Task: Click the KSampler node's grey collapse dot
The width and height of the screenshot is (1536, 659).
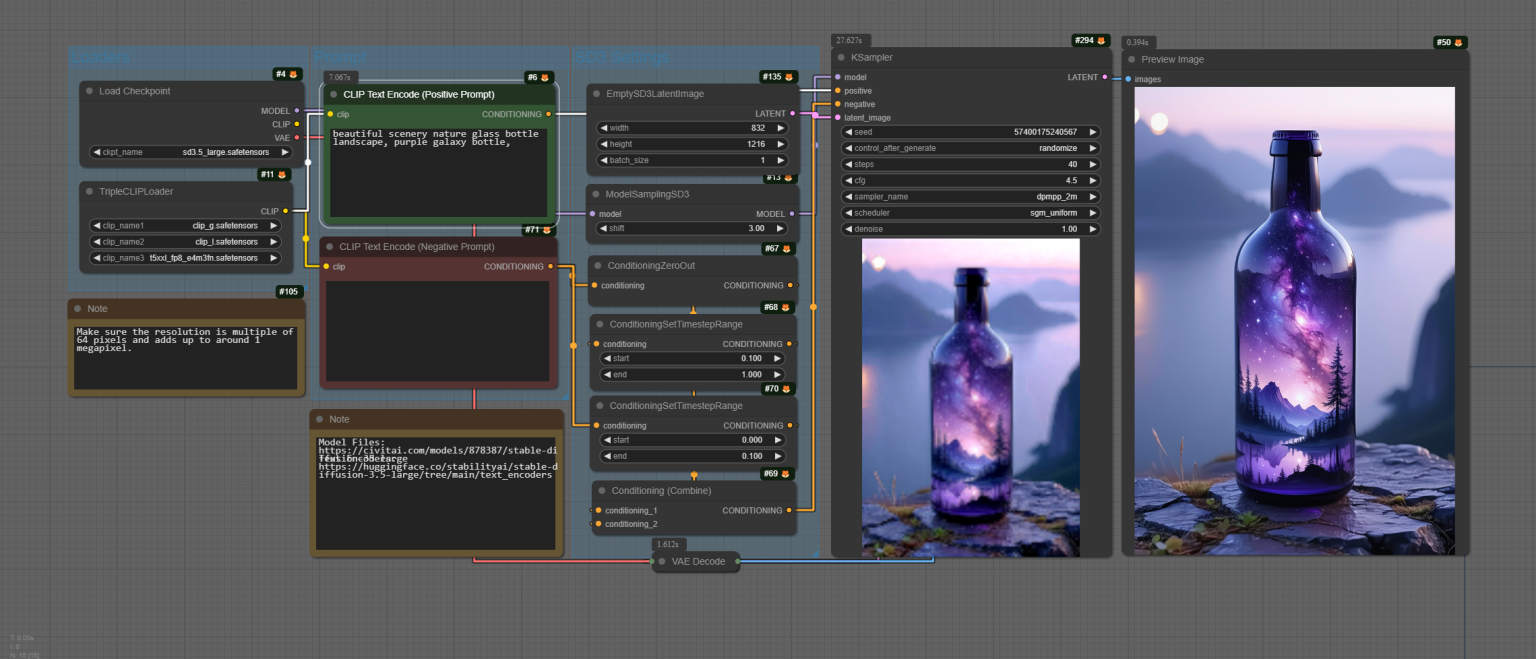Action: click(842, 58)
